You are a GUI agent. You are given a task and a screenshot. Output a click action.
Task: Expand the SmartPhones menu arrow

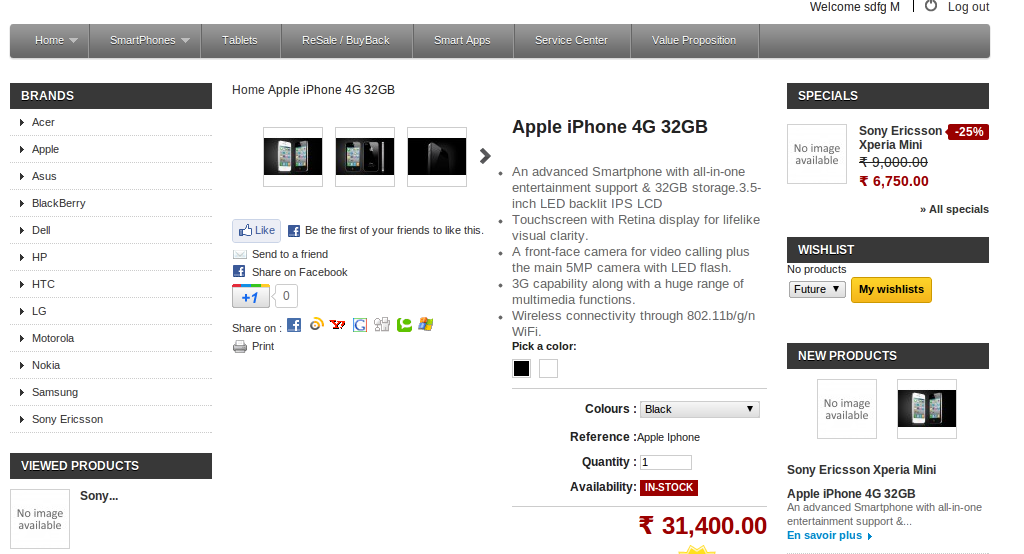[x=185, y=41]
